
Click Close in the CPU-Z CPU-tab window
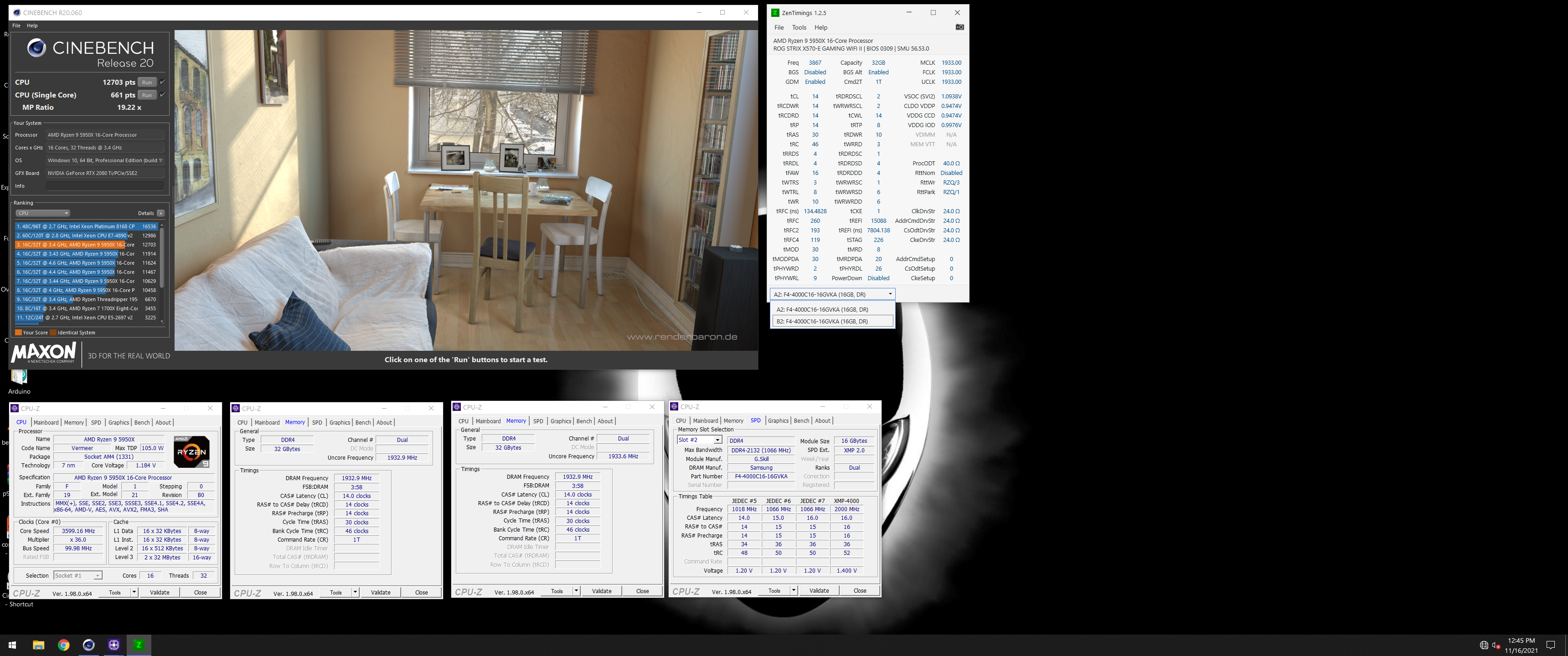[200, 592]
